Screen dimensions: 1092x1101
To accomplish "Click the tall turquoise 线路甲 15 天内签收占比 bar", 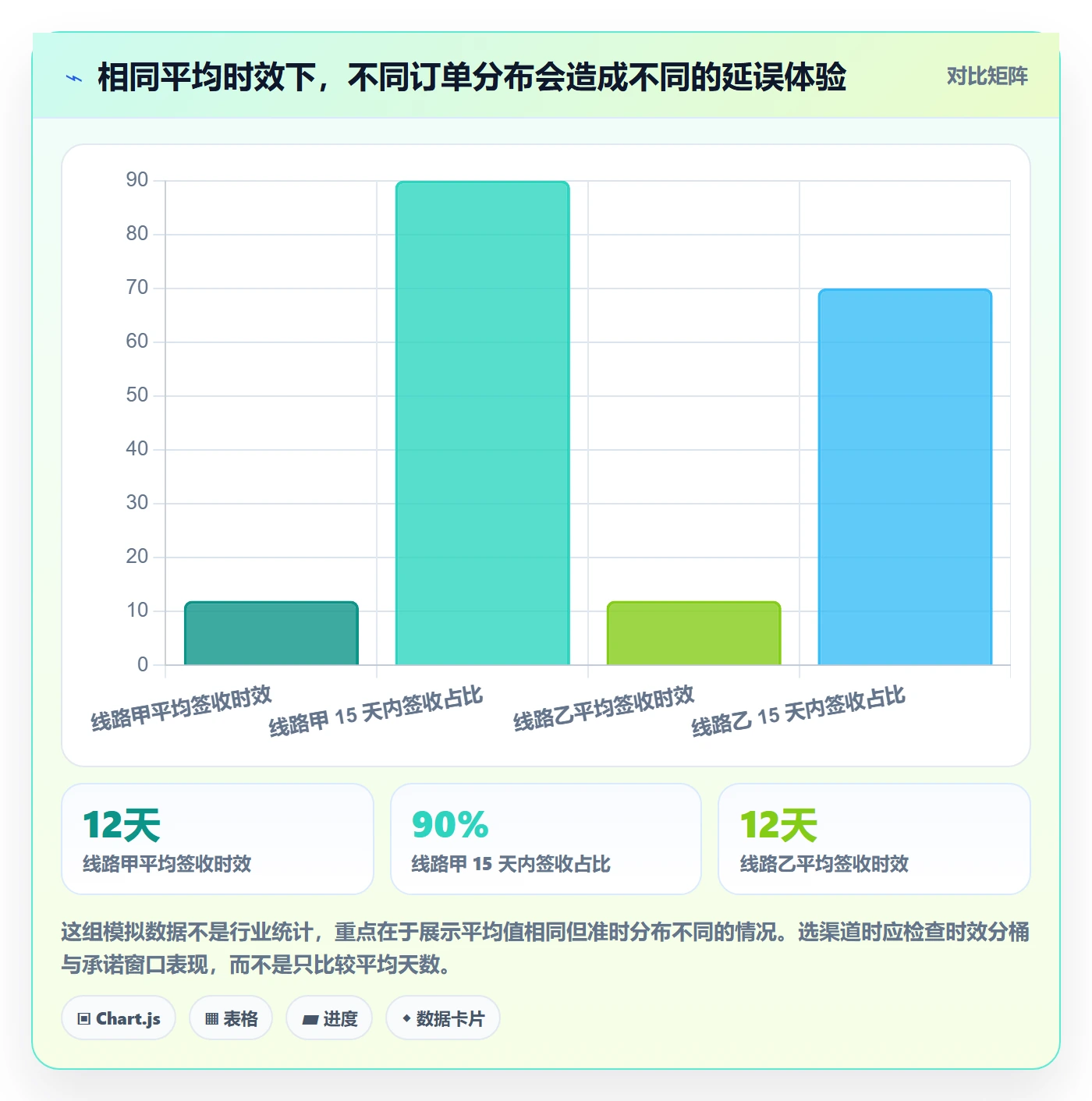I will point(483,423).
